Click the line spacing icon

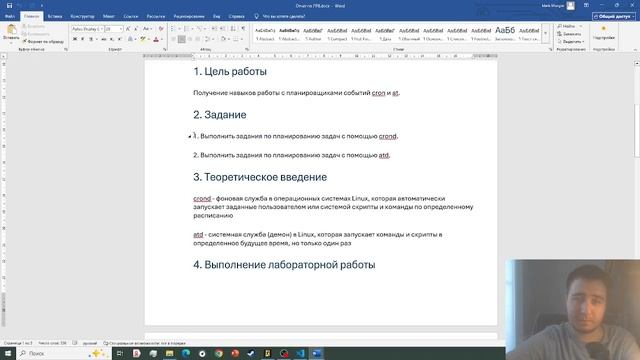(207, 39)
